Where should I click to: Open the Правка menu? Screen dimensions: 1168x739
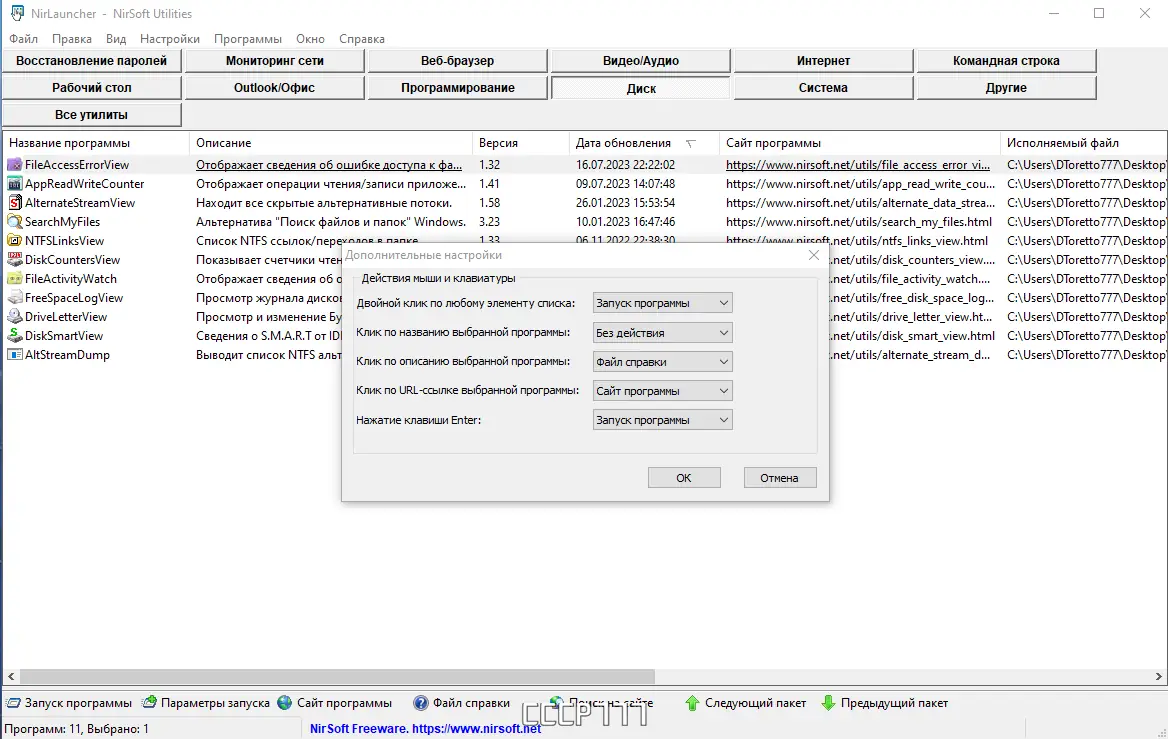[72, 39]
